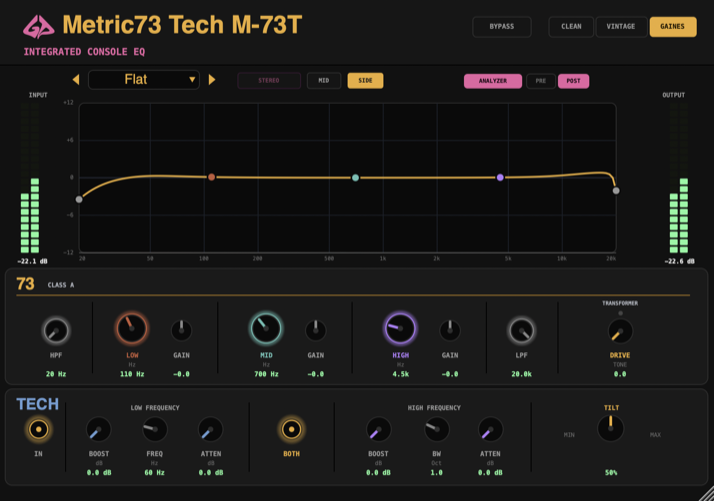714x501 pixels.
Task: Click the LOW band GAIN knob
Action: (181, 331)
